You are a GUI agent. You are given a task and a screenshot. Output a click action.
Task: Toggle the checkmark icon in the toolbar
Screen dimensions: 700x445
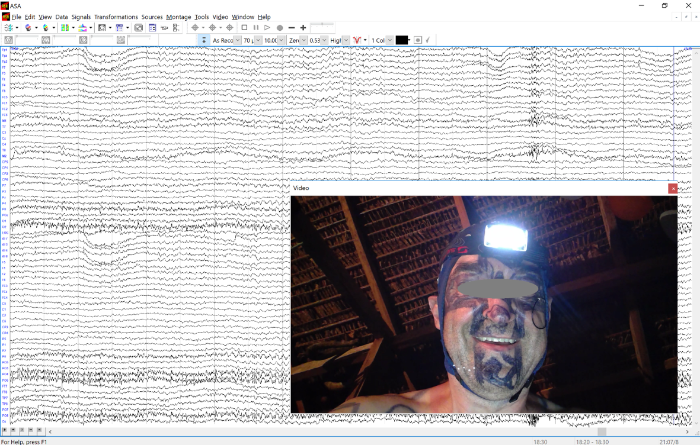tap(428, 40)
